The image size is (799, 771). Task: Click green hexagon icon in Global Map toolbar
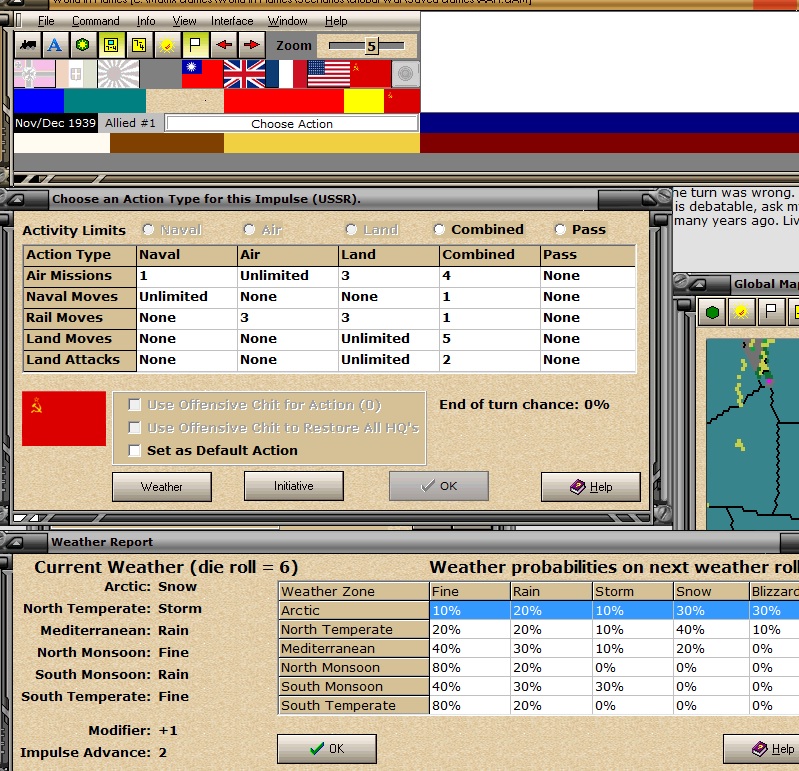712,312
